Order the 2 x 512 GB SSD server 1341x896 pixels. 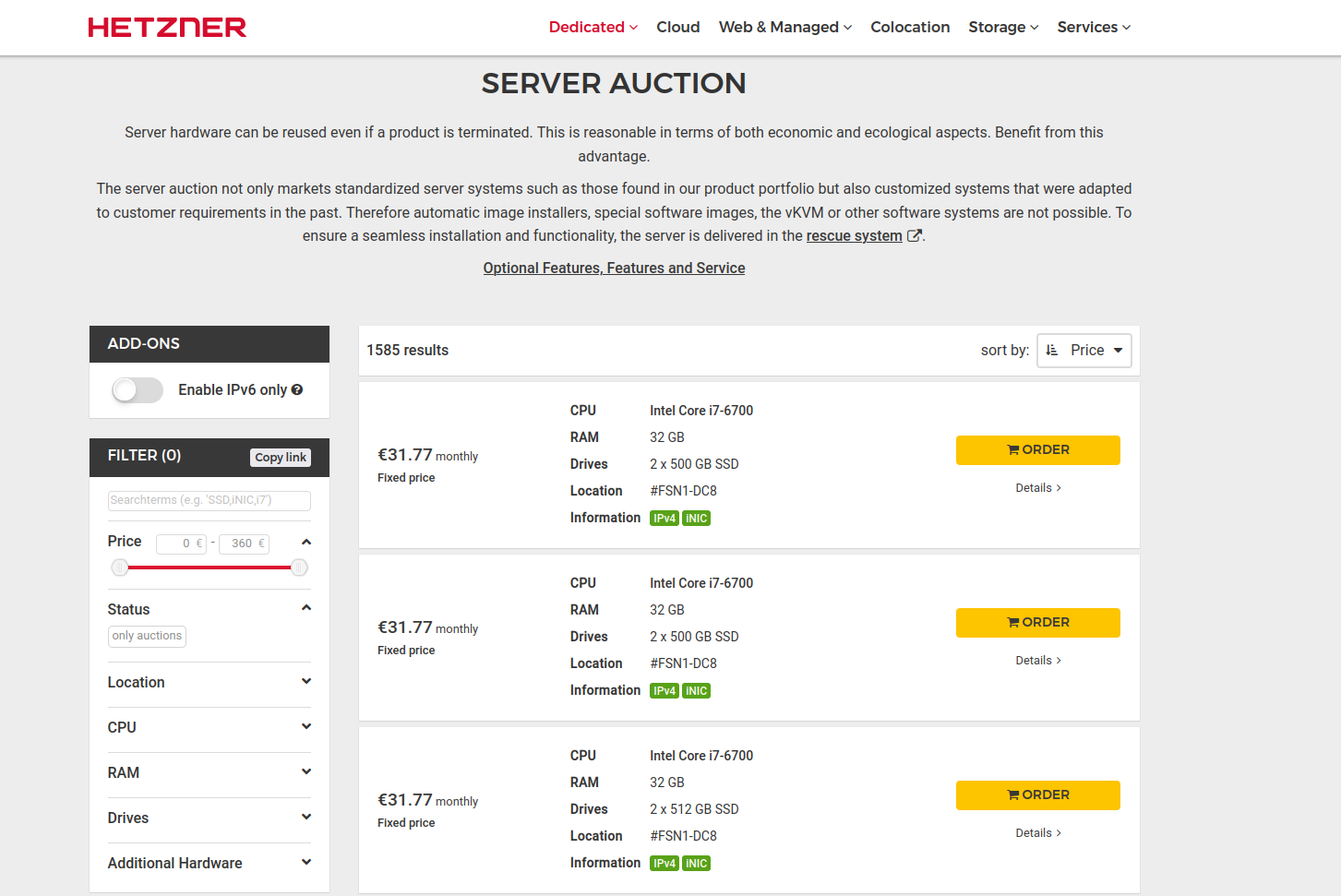1037,795
